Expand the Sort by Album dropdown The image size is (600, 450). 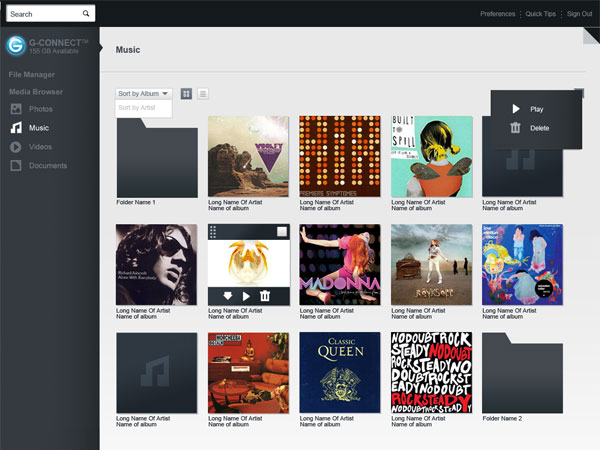(x=143, y=94)
